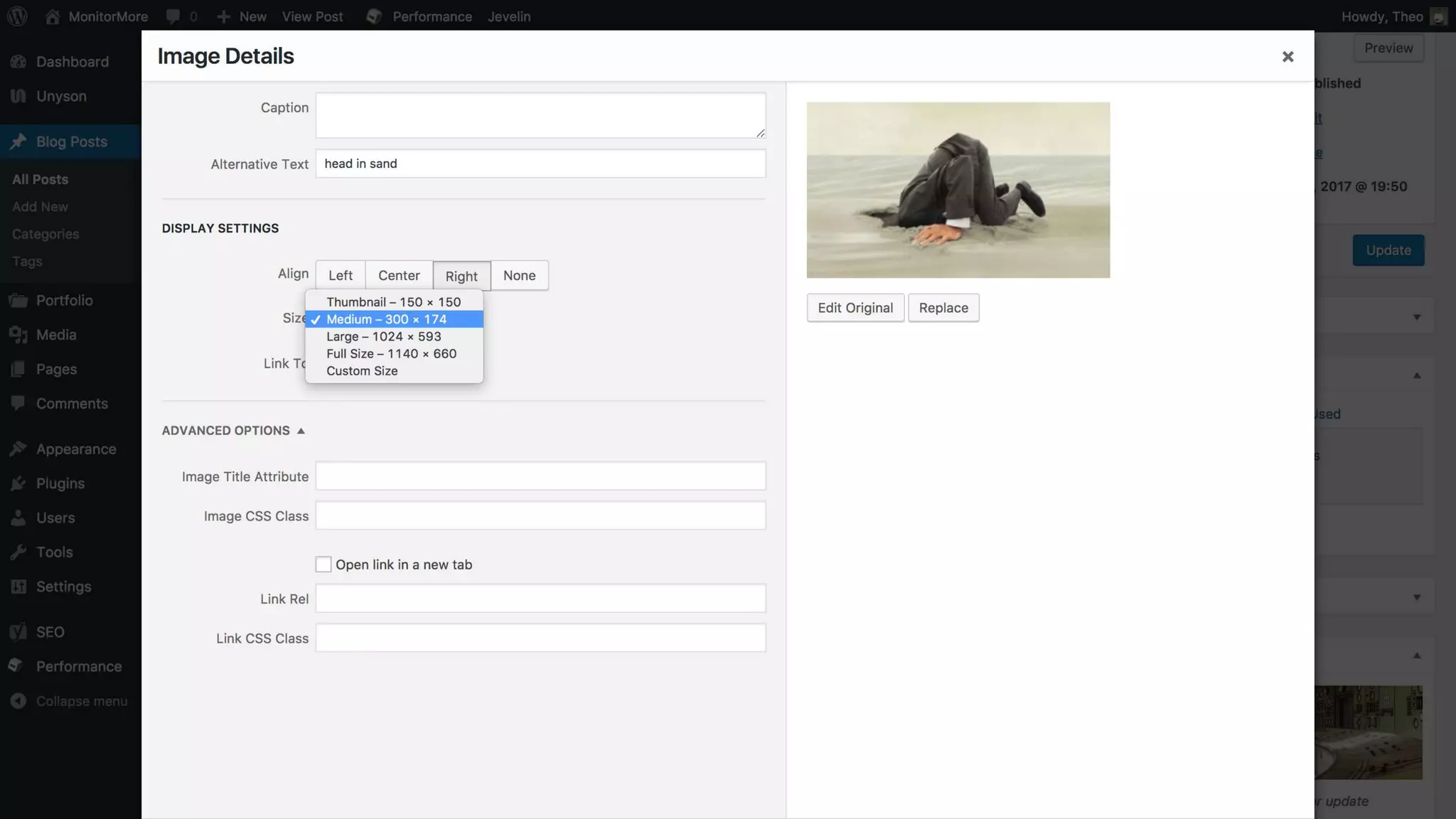Enable Open link in a new tab

pyautogui.click(x=323, y=564)
